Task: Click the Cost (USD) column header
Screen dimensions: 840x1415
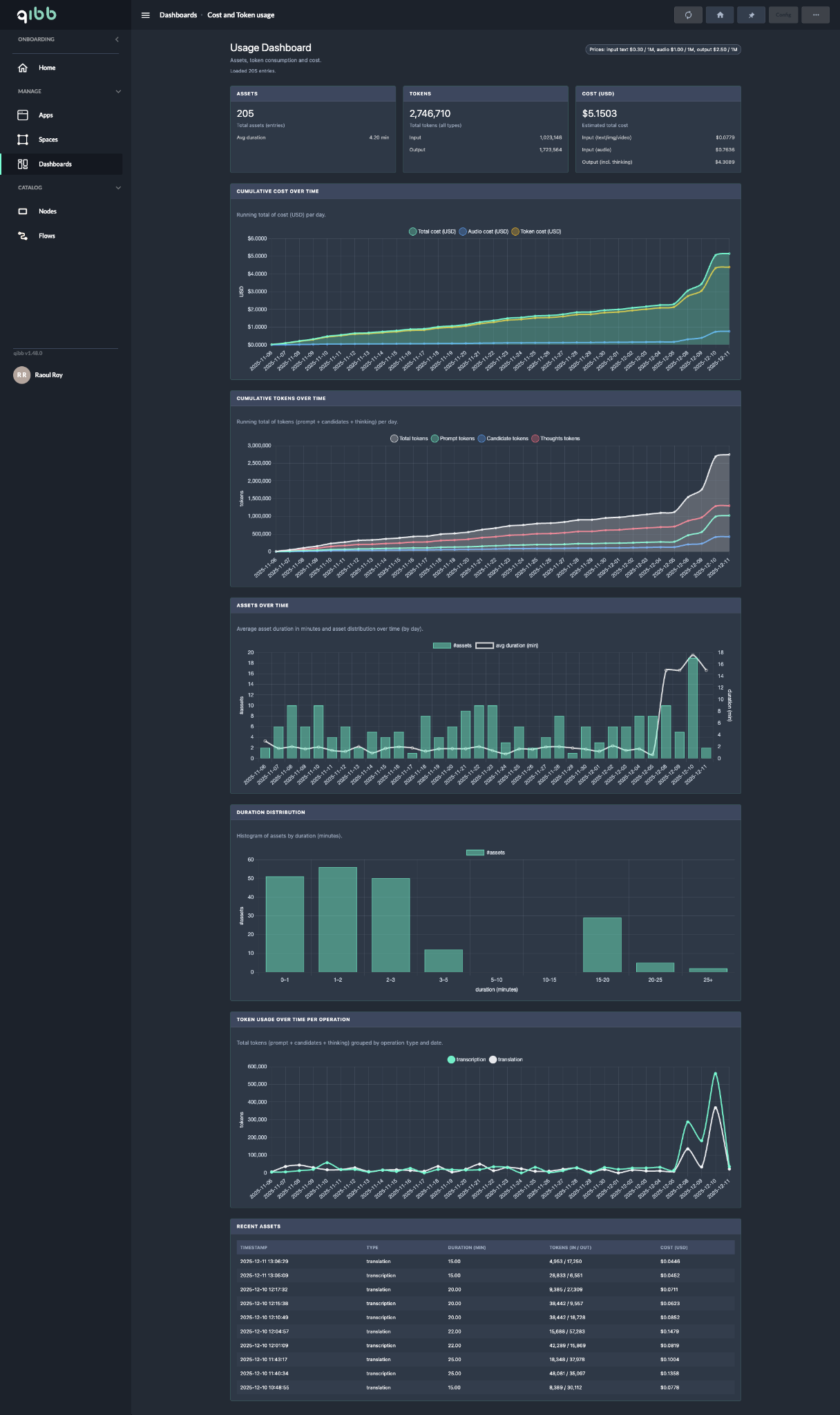Action: pyautogui.click(x=674, y=1247)
